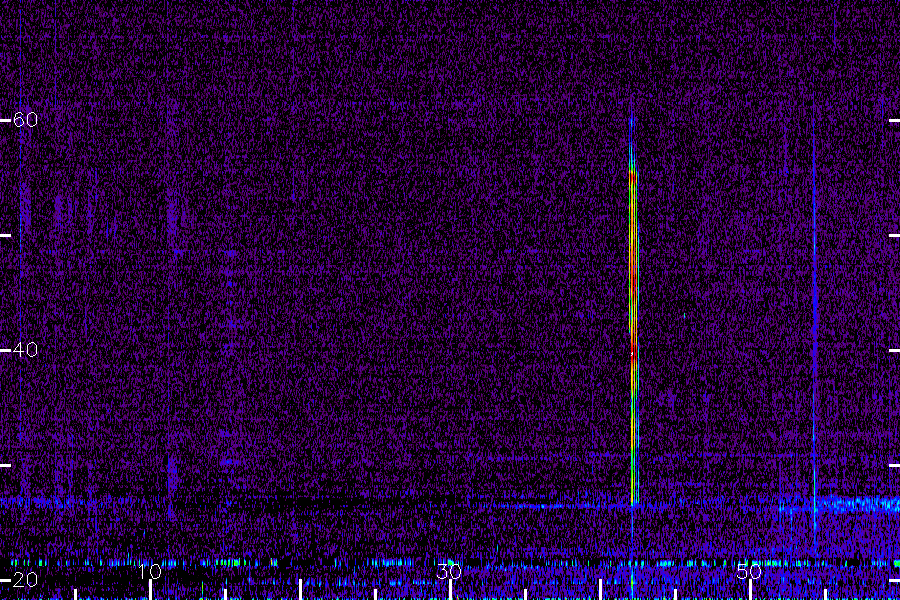Click the "60" label on the vertical axis
The image size is (900, 600).
pos(25,120)
